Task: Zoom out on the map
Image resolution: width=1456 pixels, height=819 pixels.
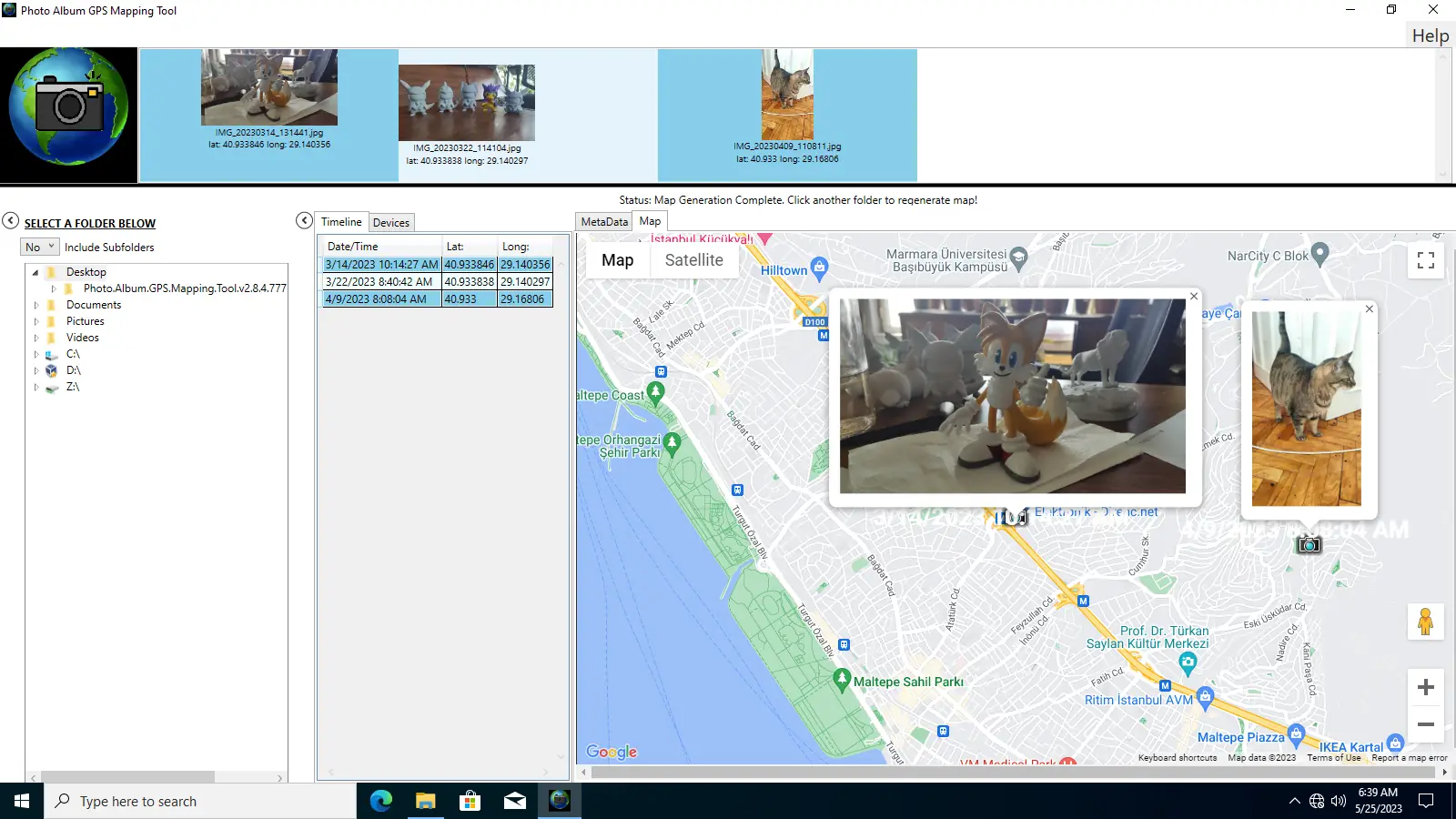Action: [1426, 724]
